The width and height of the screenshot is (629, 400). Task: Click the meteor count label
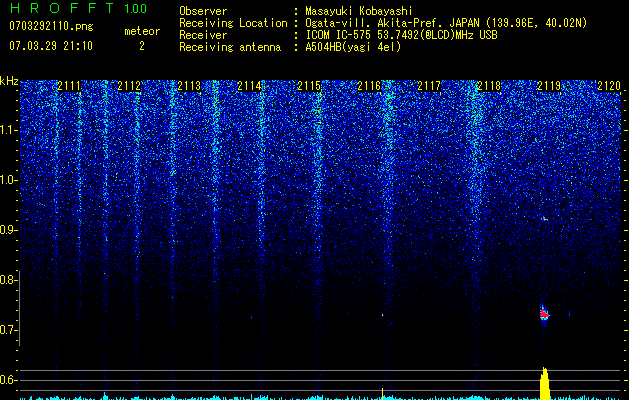pos(142,31)
